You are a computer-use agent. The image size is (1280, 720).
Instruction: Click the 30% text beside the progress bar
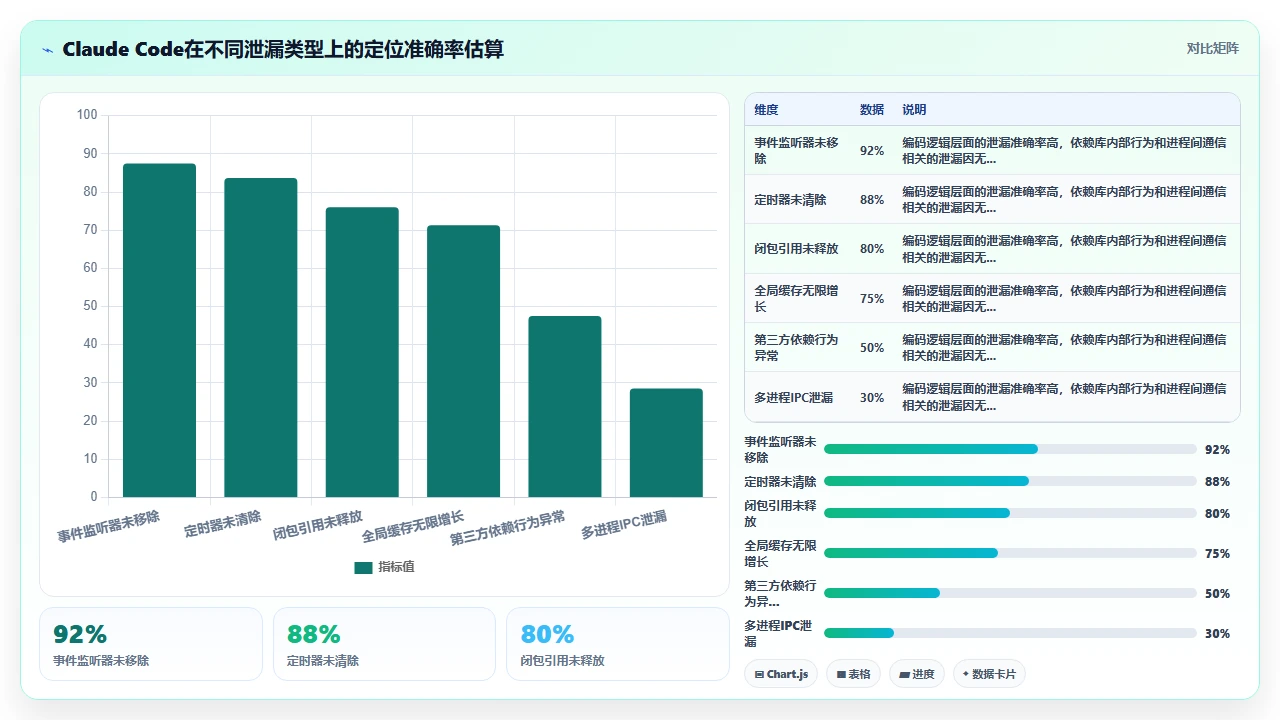click(x=1217, y=634)
